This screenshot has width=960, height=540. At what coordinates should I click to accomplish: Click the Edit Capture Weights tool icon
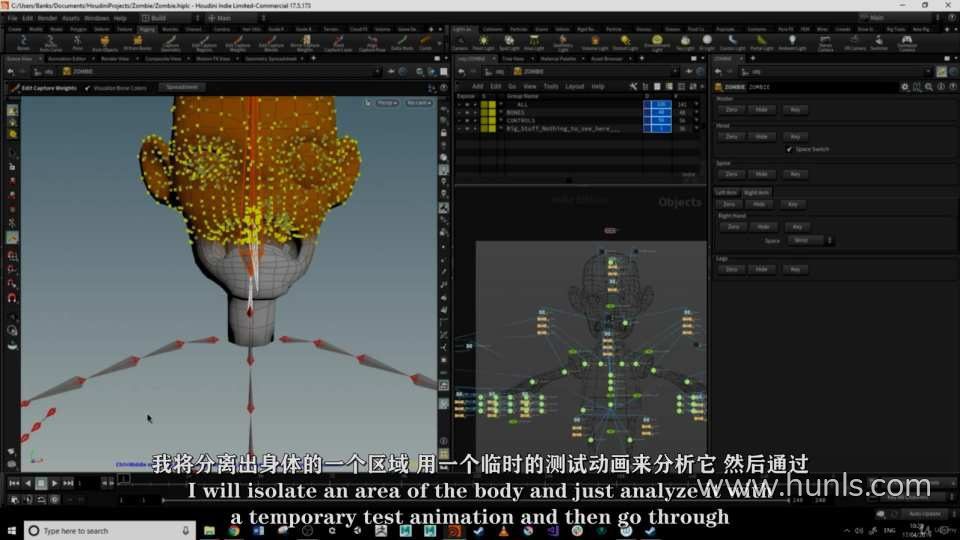click(15, 88)
